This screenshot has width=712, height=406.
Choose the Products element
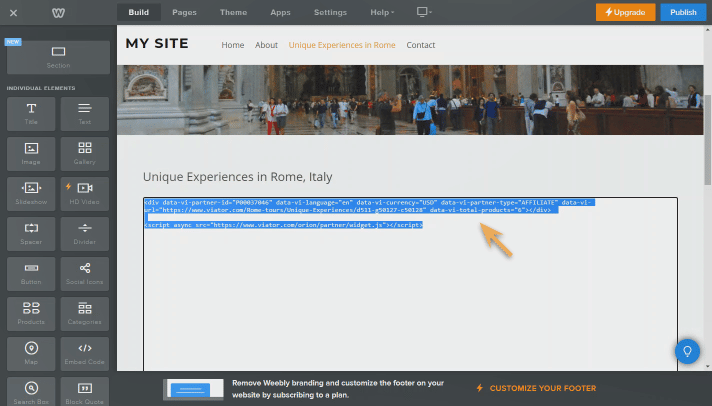(x=31, y=313)
